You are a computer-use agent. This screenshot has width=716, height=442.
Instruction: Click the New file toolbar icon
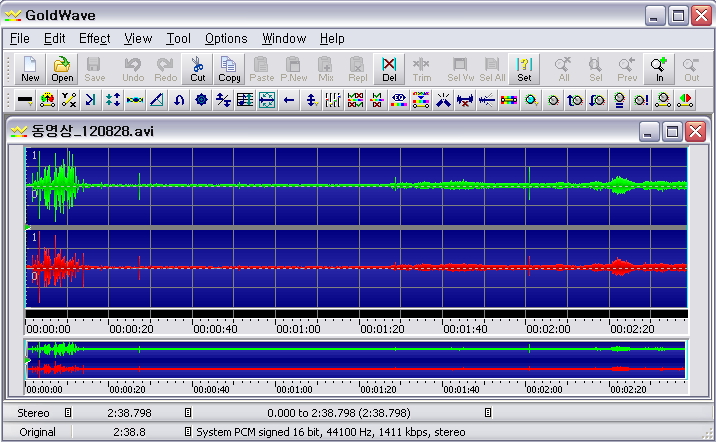(30, 68)
